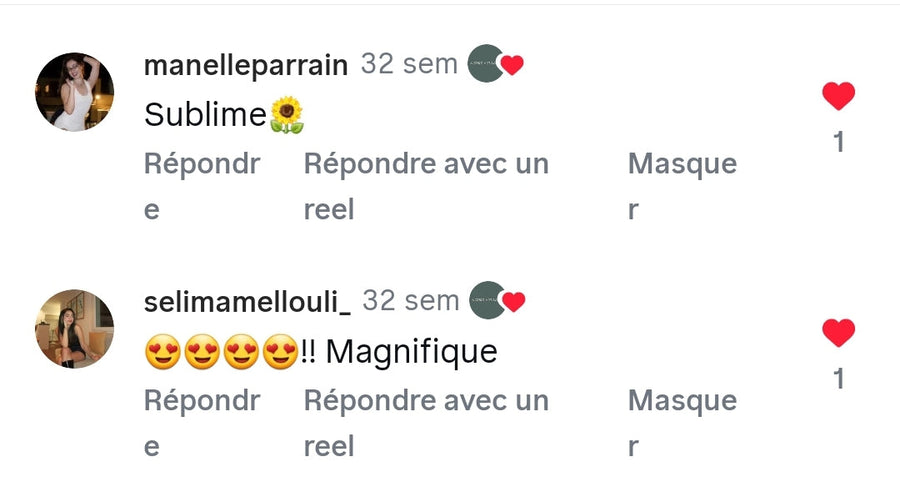
Task: Reply to the "Sublime" comment
Action: point(202,164)
